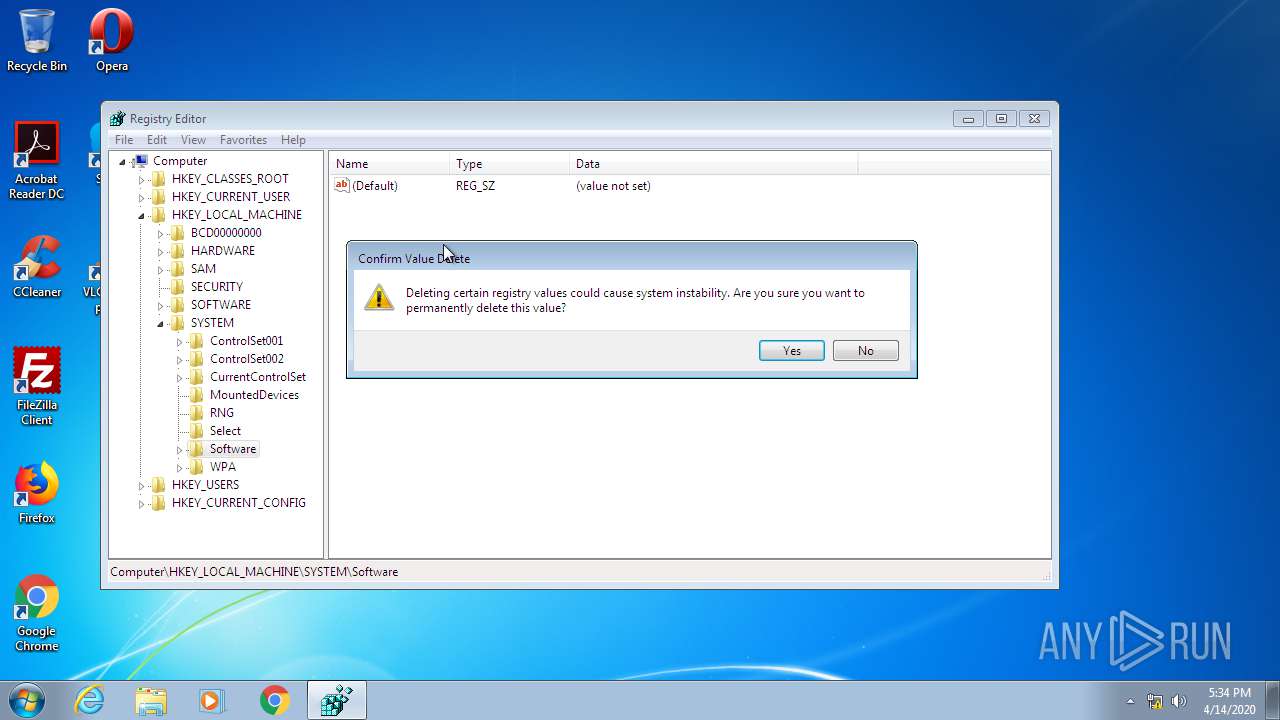Click the Select key folder icon
The height and width of the screenshot is (720, 1280).
click(x=196, y=431)
